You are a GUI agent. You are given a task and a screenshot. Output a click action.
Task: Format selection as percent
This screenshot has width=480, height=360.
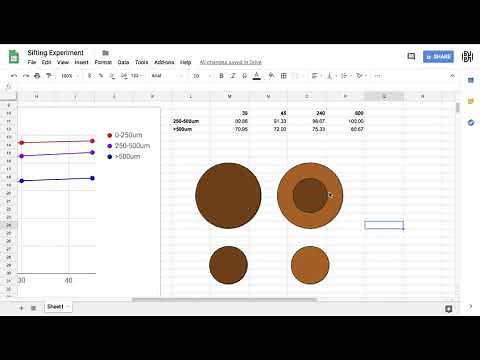(101, 76)
